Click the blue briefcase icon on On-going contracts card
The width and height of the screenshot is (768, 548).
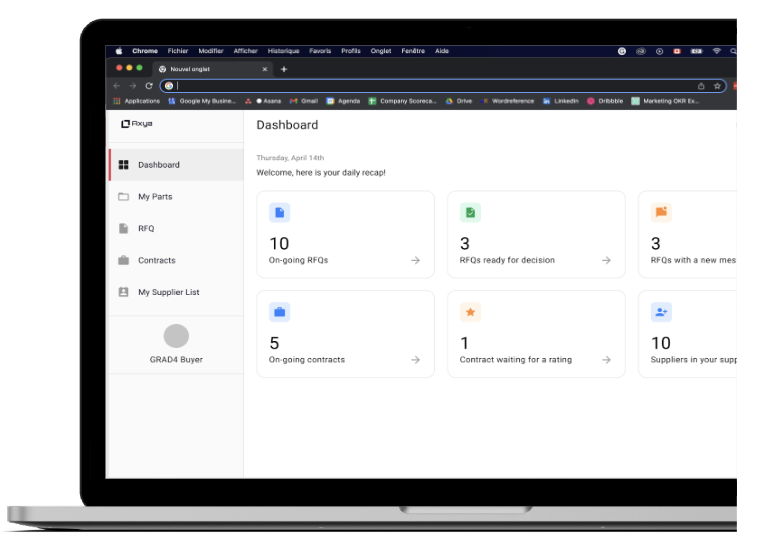point(280,312)
